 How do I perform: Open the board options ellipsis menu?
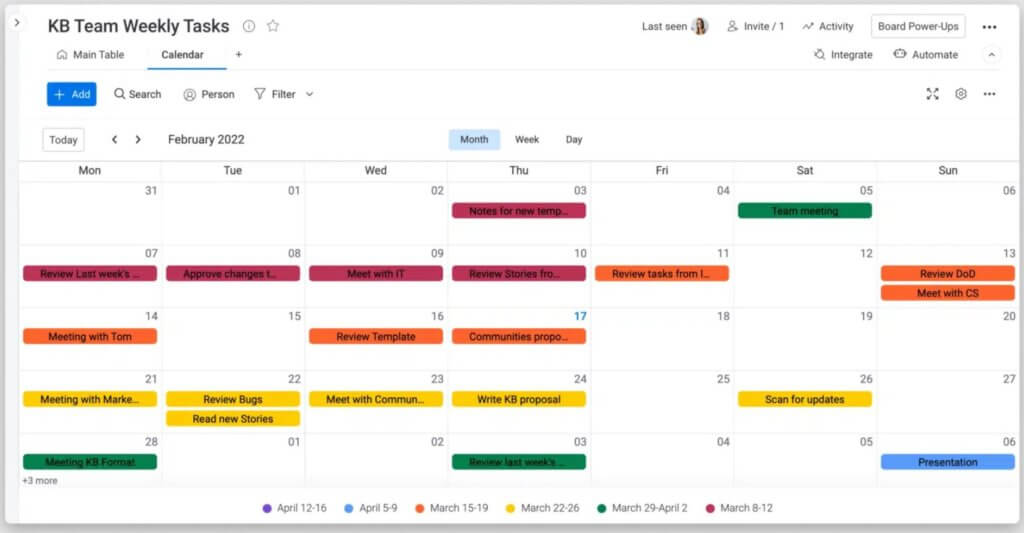[989, 27]
